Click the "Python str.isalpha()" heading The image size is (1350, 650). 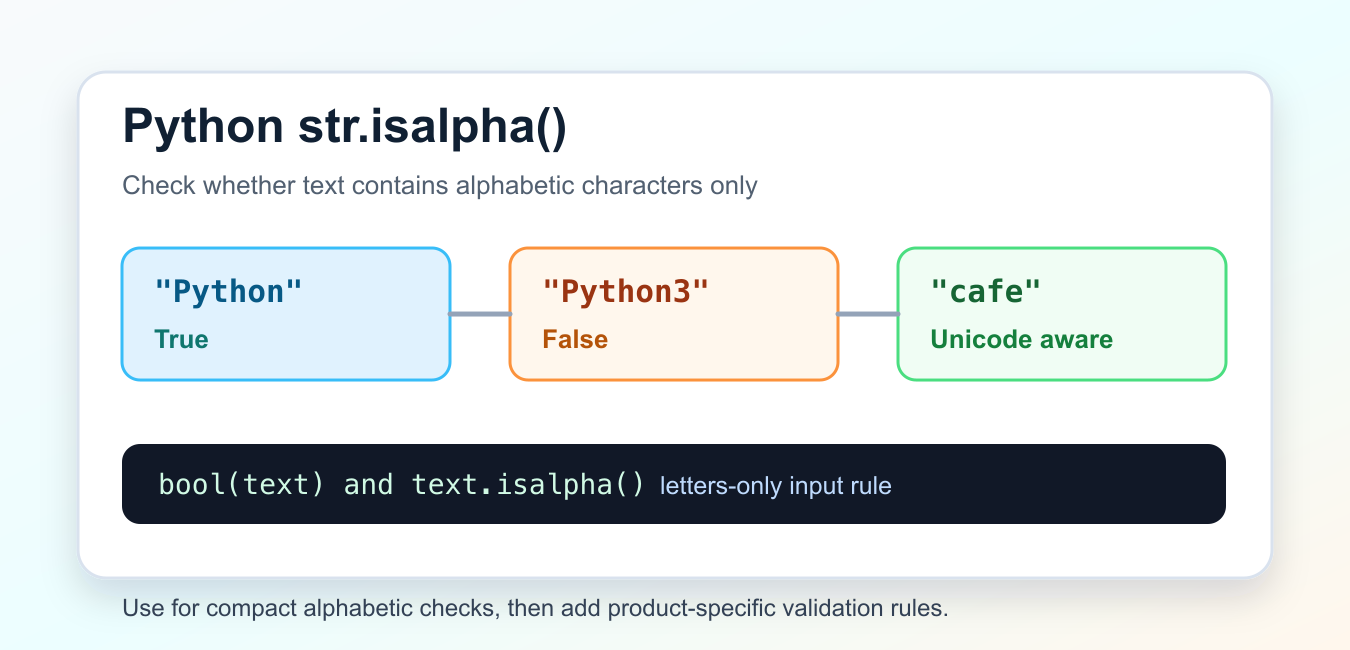tap(344, 127)
